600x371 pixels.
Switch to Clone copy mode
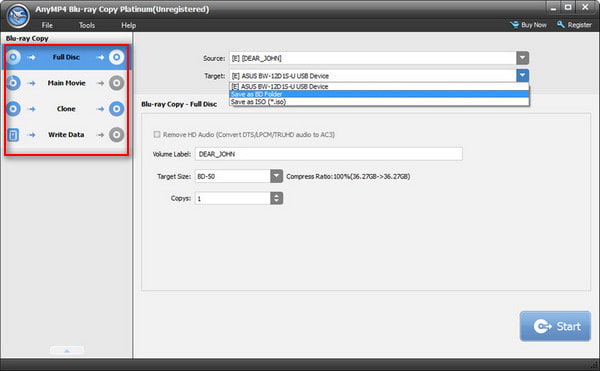(66, 109)
